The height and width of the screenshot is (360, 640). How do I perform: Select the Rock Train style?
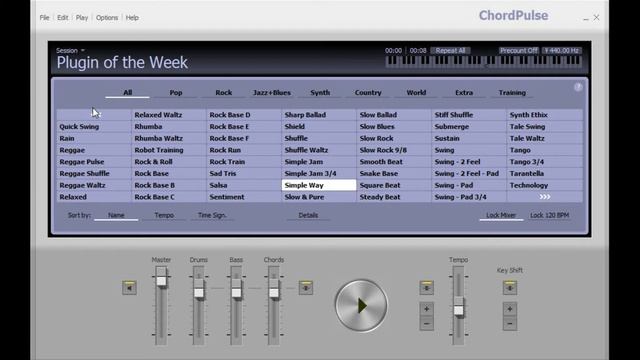[x=244, y=162]
